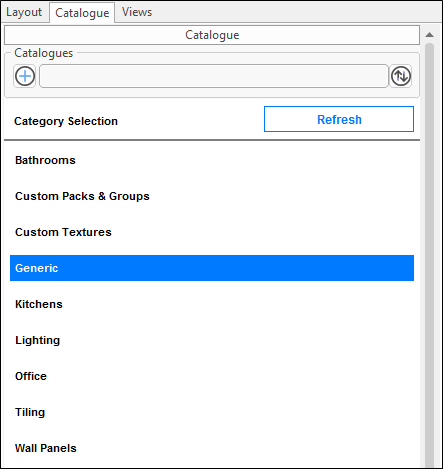The width and height of the screenshot is (443, 469).
Task: Open the Catalogues dropdown field
Action: click(214, 76)
